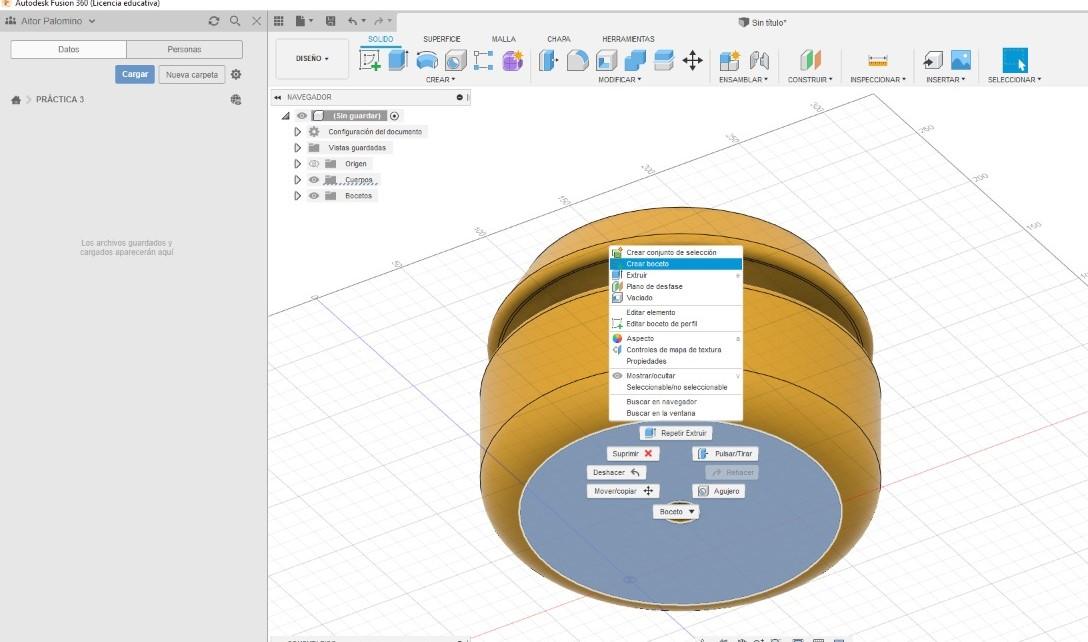Switch to the SUPERFICIE tab
Screen dimensions: 1088x642
[442, 39]
